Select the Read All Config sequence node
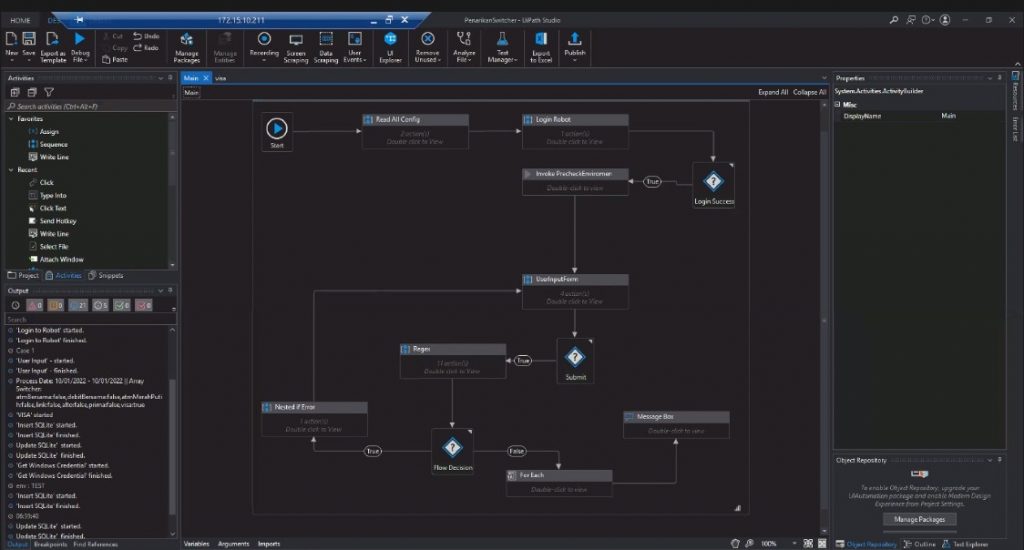 point(415,131)
